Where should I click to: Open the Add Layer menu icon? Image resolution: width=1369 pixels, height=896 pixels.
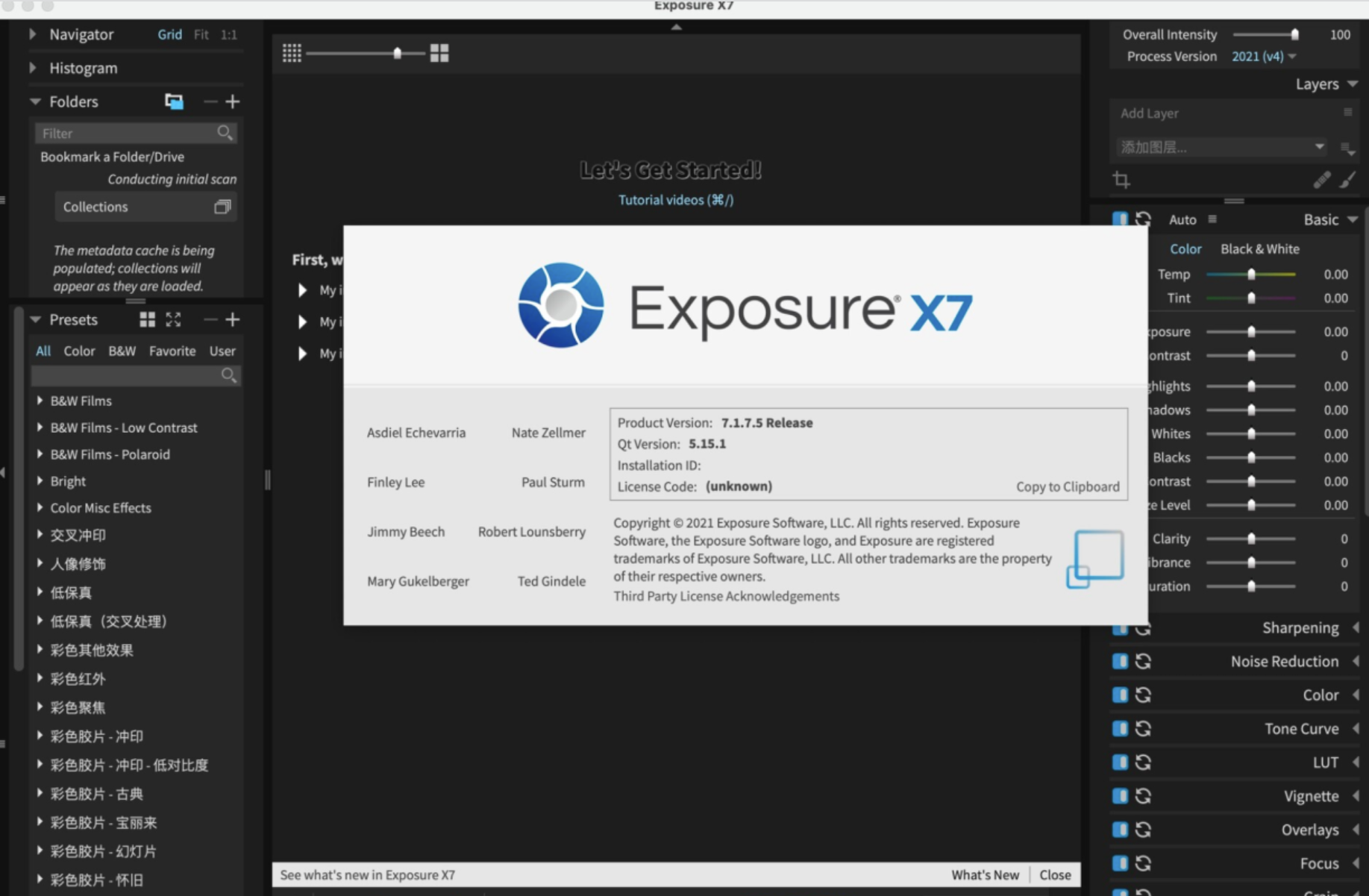point(1347,113)
